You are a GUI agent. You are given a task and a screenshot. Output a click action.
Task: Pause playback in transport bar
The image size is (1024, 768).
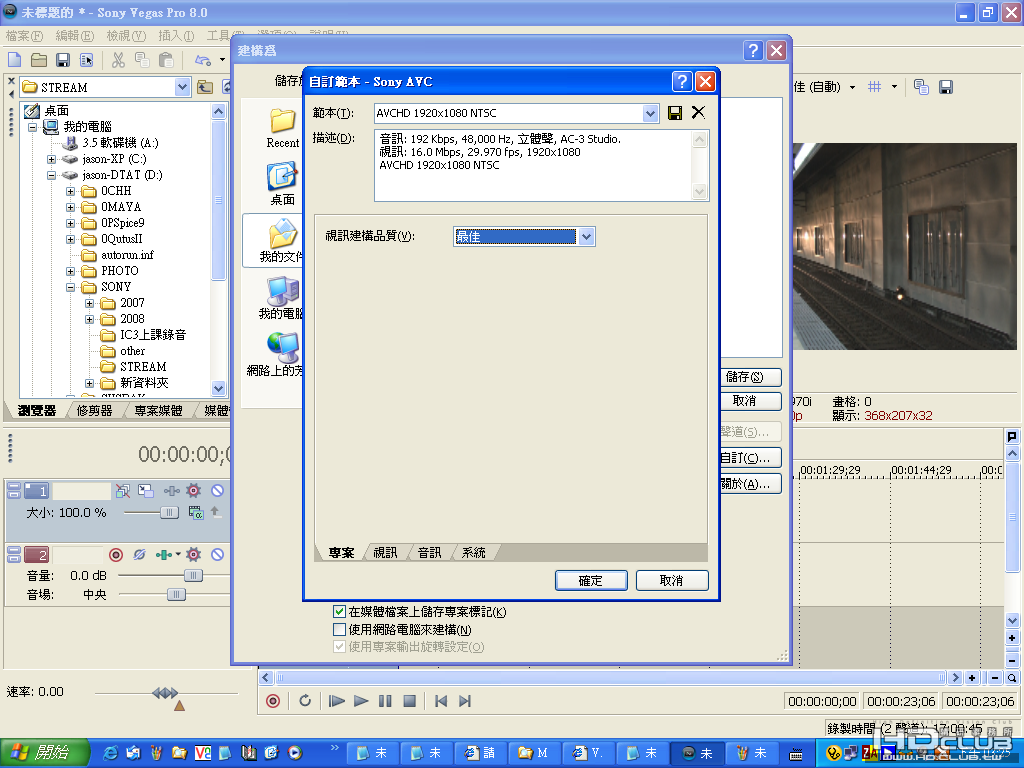(385, 701)
